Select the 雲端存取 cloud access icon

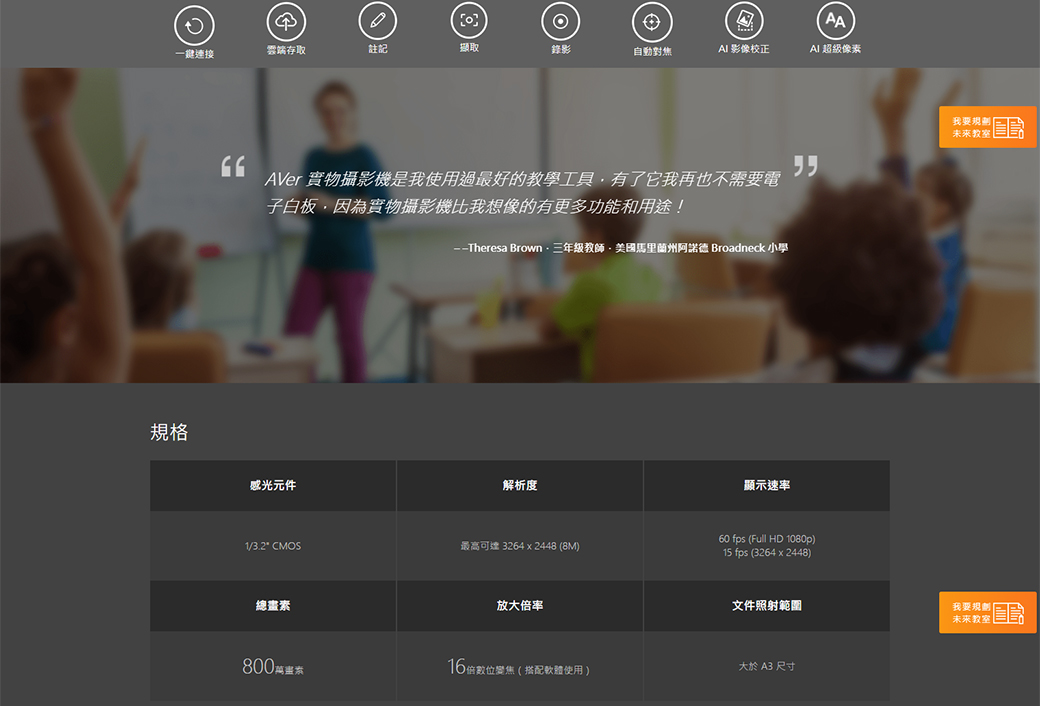coord(286,22)
